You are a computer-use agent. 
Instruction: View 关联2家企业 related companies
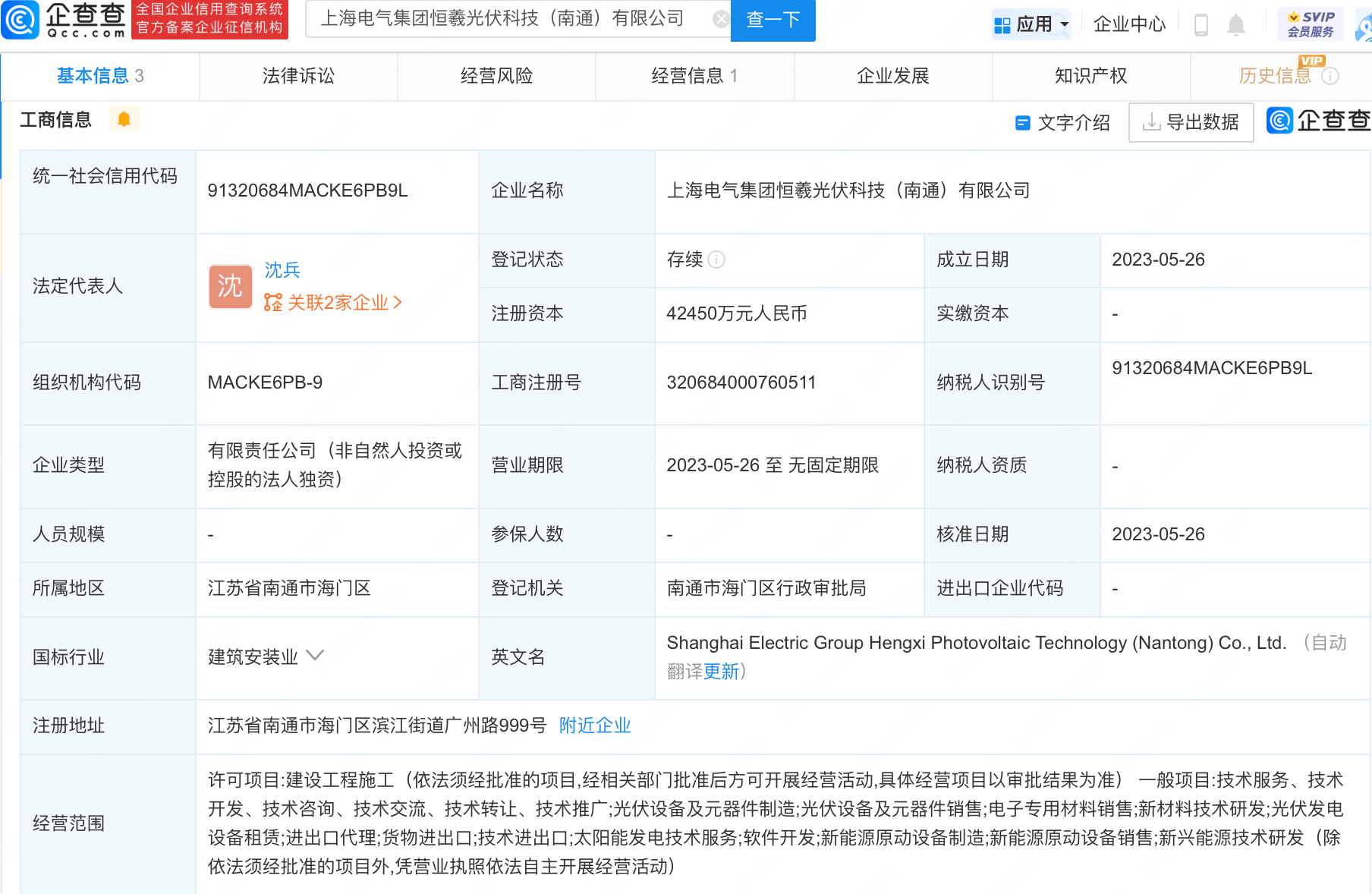coord(333,303)
